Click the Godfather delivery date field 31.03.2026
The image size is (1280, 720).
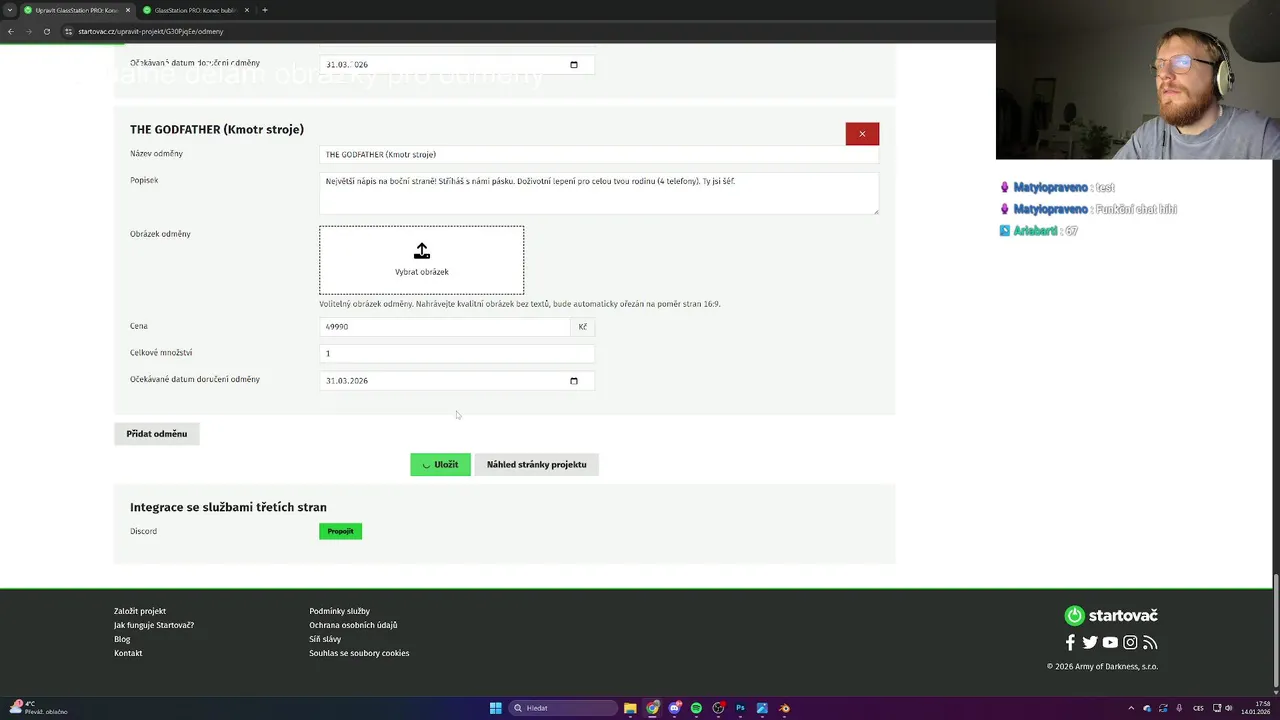point(457,381)
